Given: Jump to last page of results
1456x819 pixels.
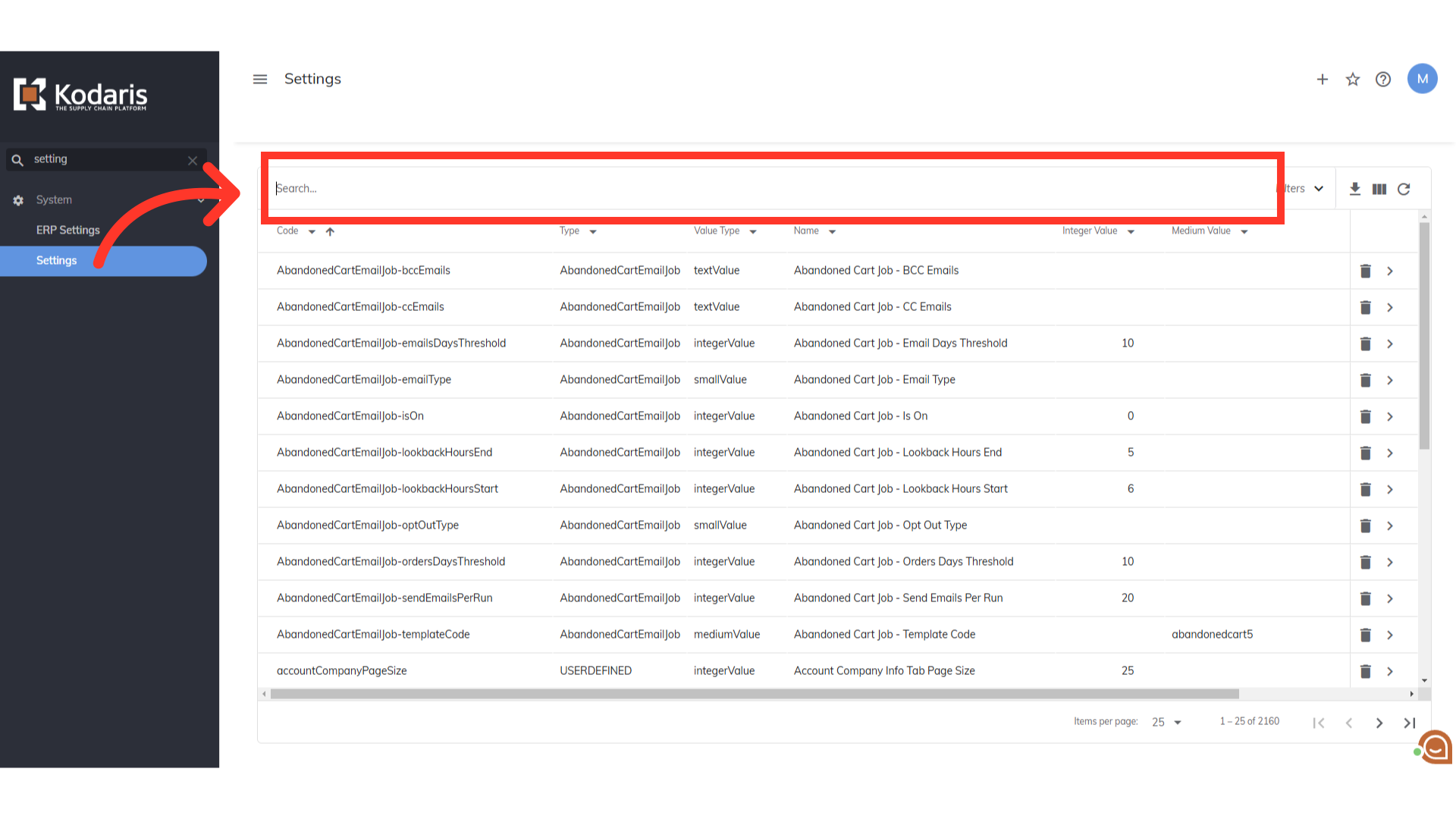Looking at the screenshot, I should pos(1410,723).
